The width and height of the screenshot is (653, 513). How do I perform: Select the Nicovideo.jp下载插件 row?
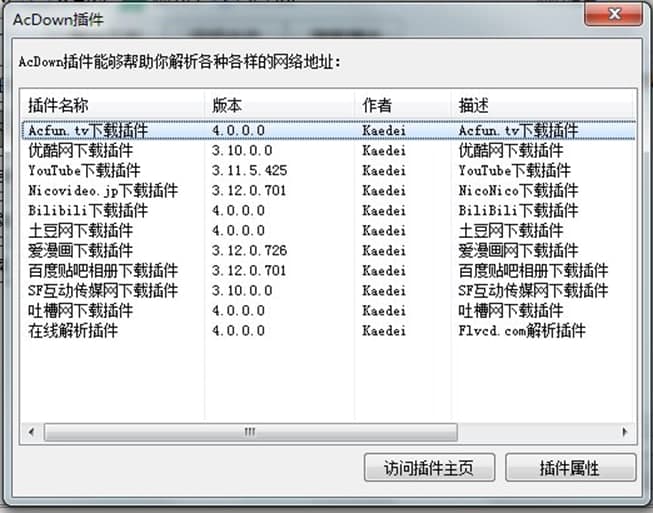(329, 190)
